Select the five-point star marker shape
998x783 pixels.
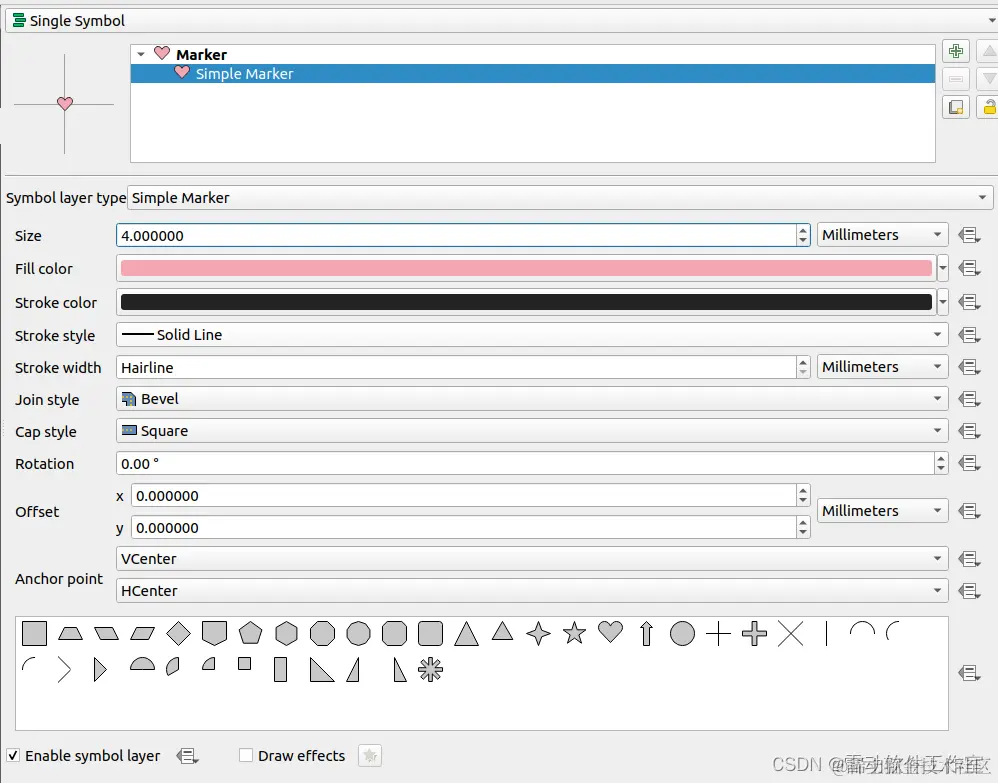pyautogui.click(x=574, y=633)
